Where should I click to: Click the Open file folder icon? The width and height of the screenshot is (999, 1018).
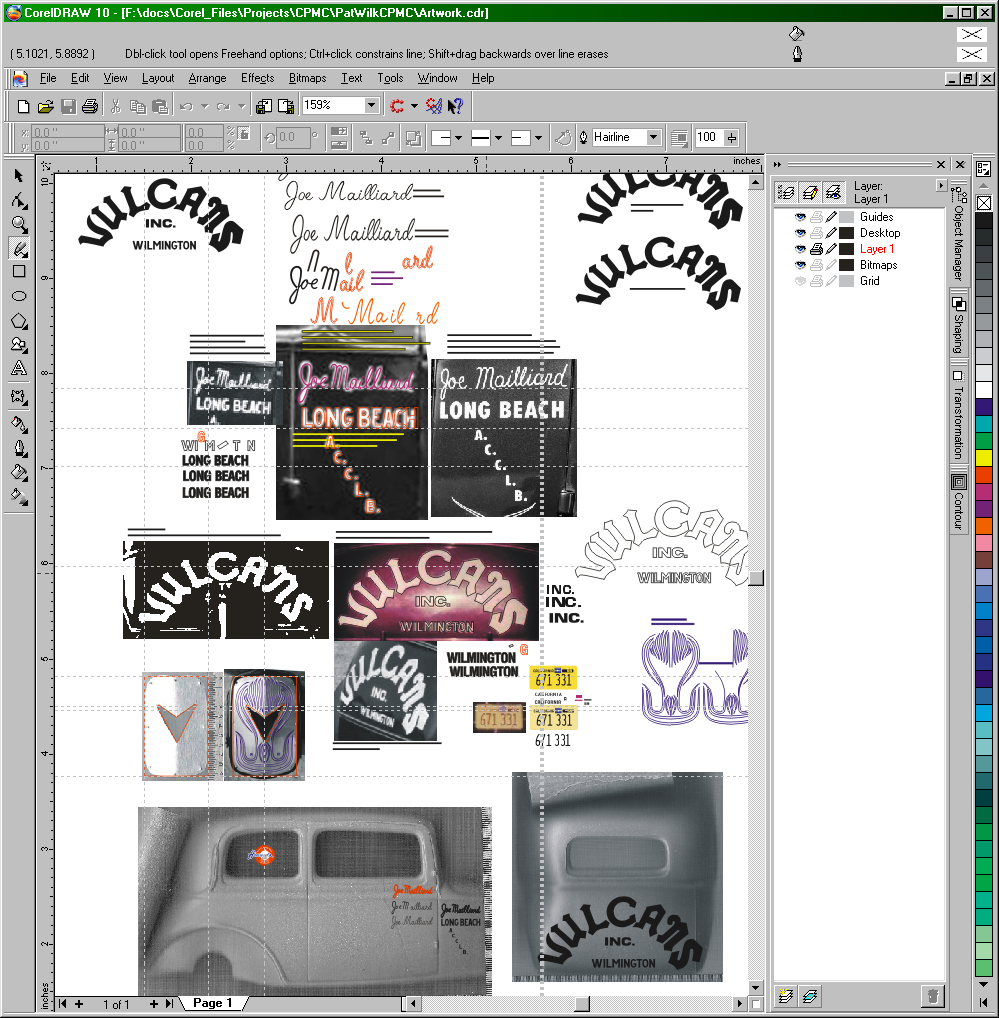[45, 106]
